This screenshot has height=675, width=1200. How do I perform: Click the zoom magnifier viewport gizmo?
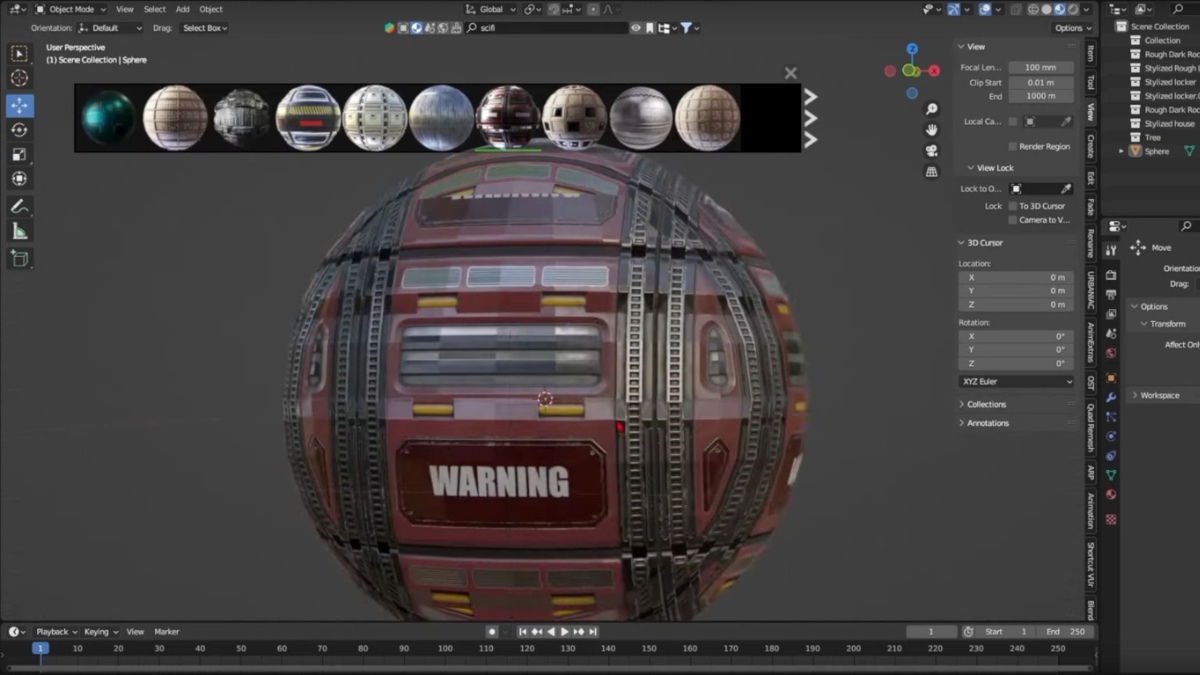932,109
